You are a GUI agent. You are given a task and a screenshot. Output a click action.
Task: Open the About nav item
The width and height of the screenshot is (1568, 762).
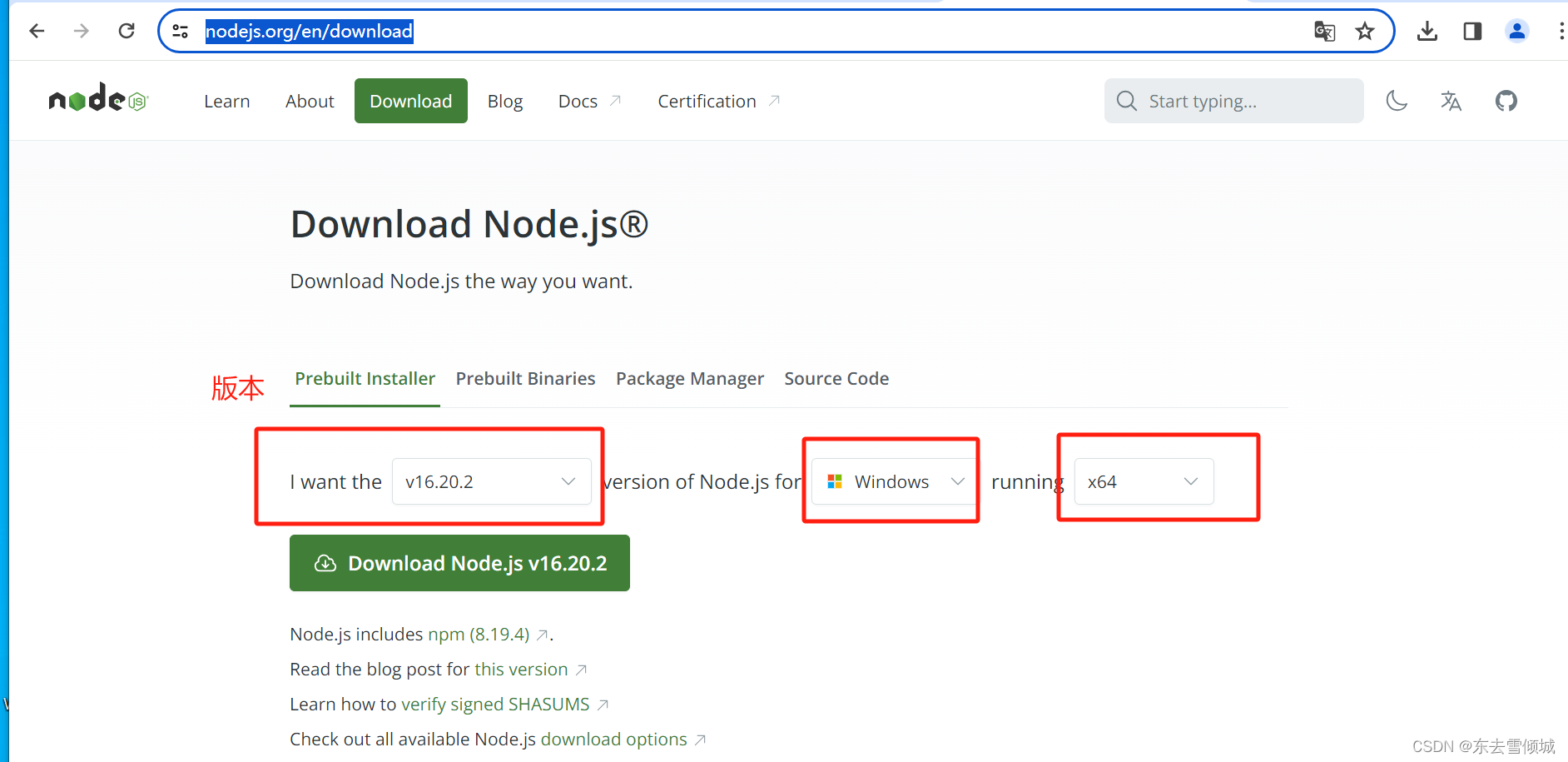[x=310, y=101]
